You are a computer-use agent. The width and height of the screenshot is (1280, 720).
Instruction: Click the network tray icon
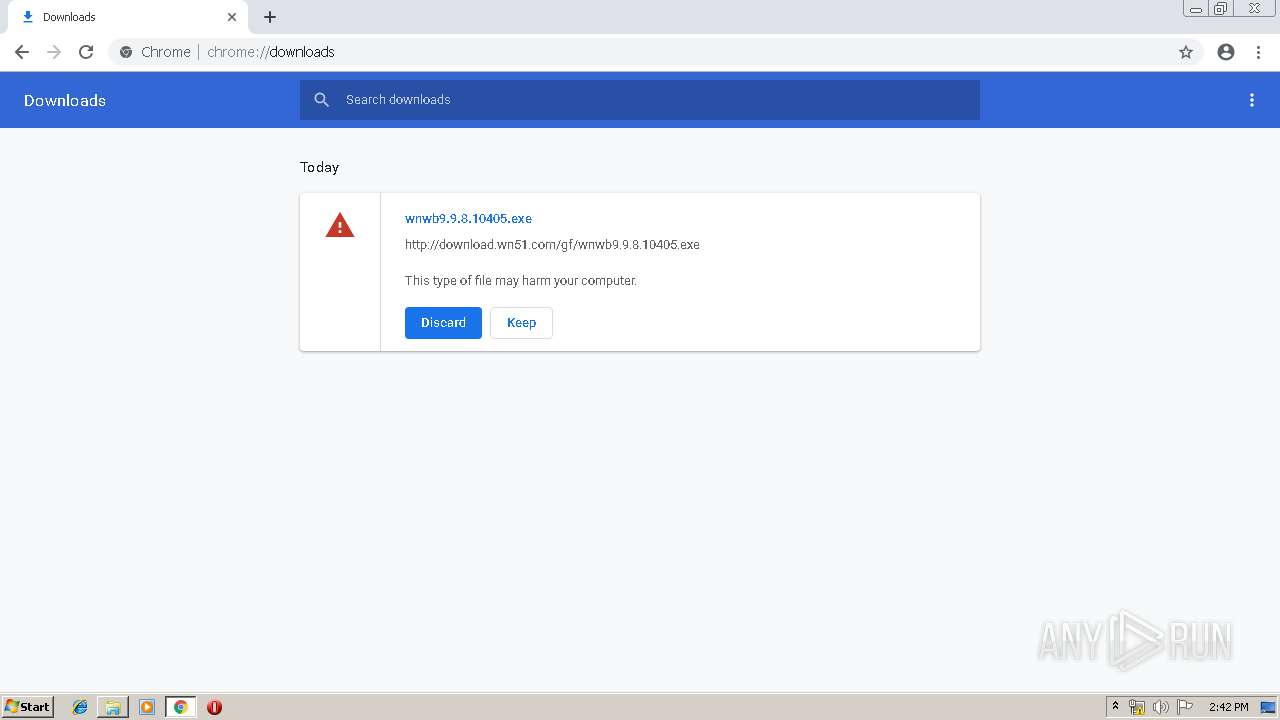pyautogui.click(x=1137, y=707)
